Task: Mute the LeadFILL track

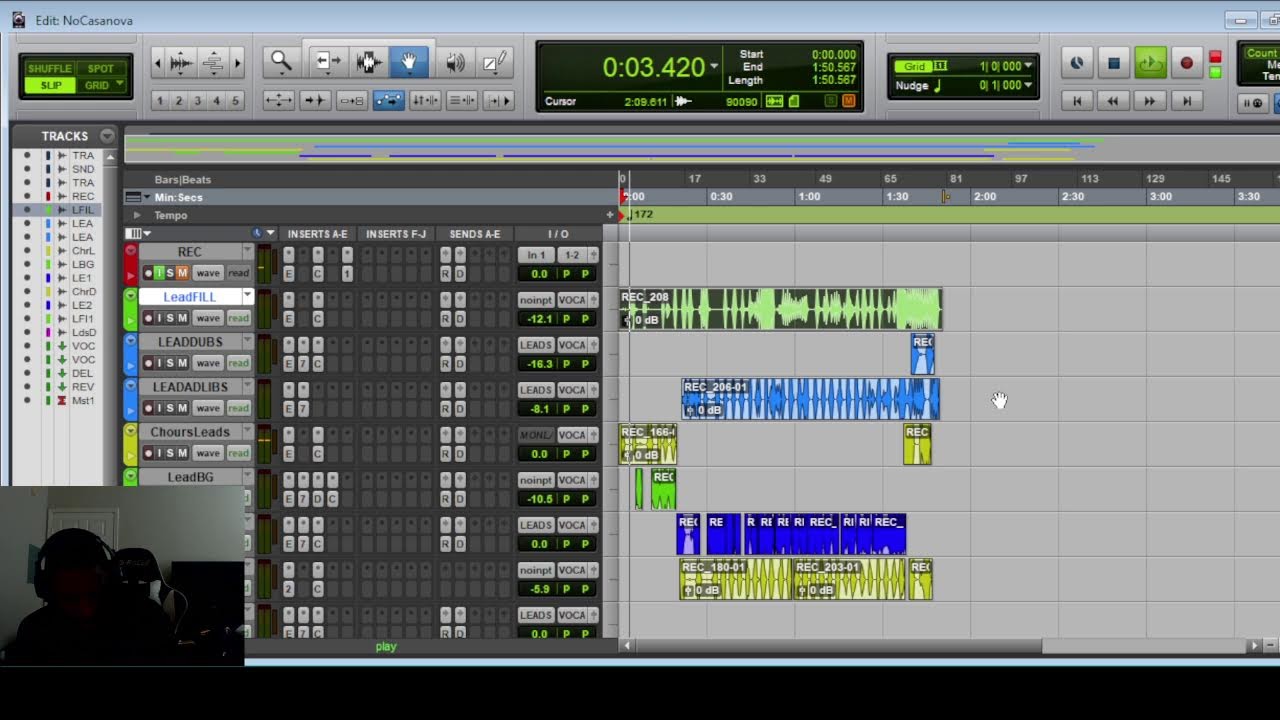Action: click(182, 318)
